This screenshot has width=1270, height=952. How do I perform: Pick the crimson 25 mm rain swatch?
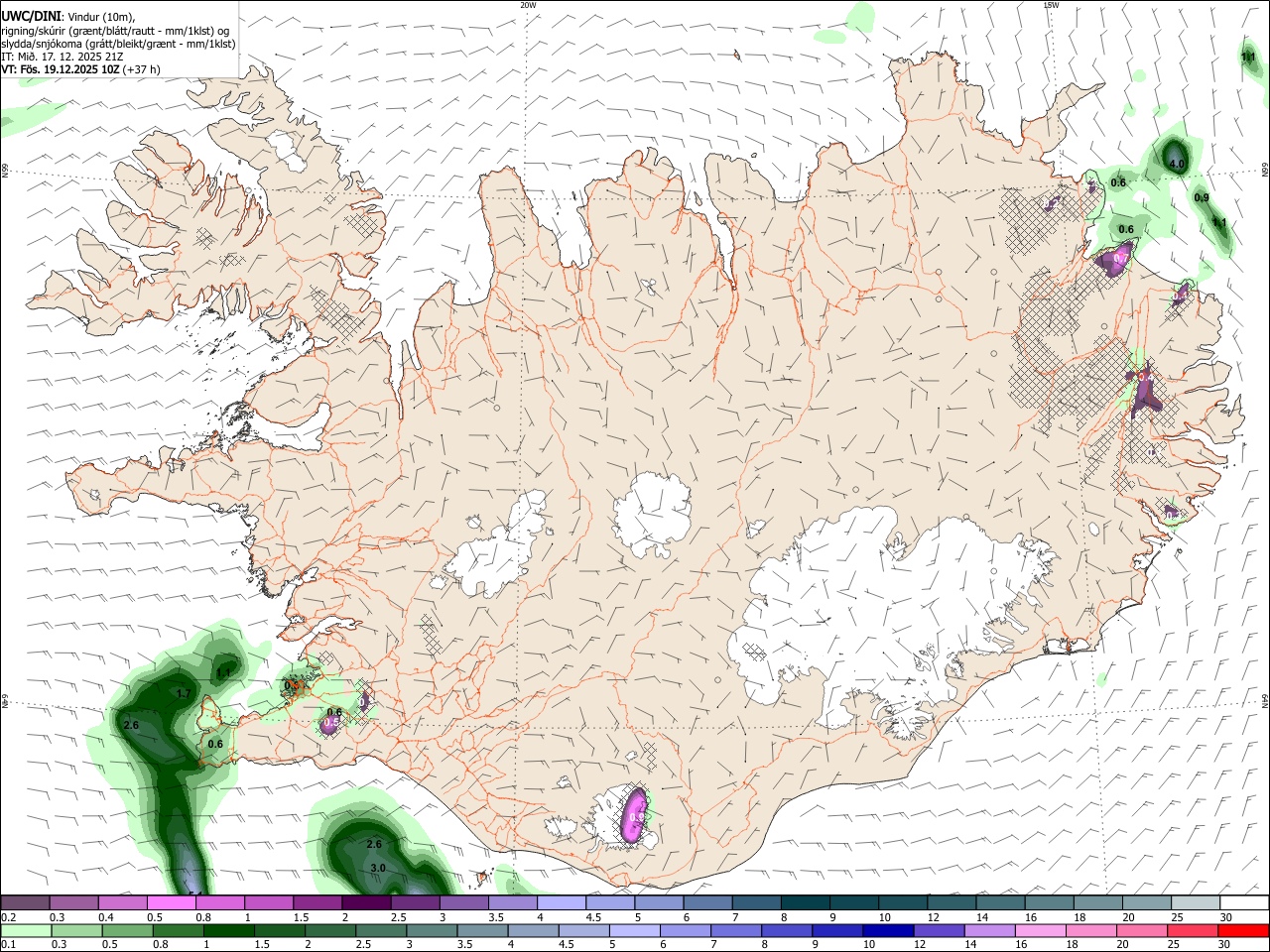1193,931
